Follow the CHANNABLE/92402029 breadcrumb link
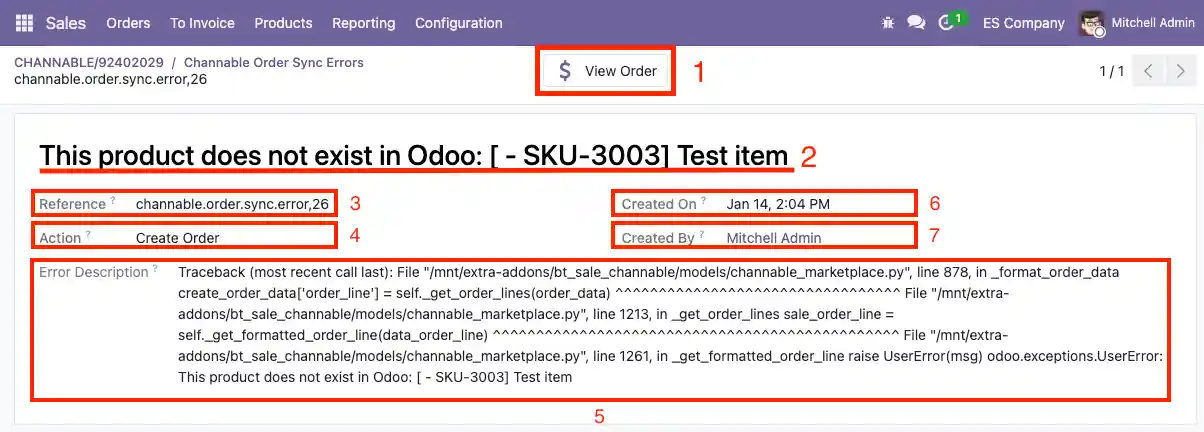The height and width of the screenshot is (432, 1204). [x=89, y=62]
